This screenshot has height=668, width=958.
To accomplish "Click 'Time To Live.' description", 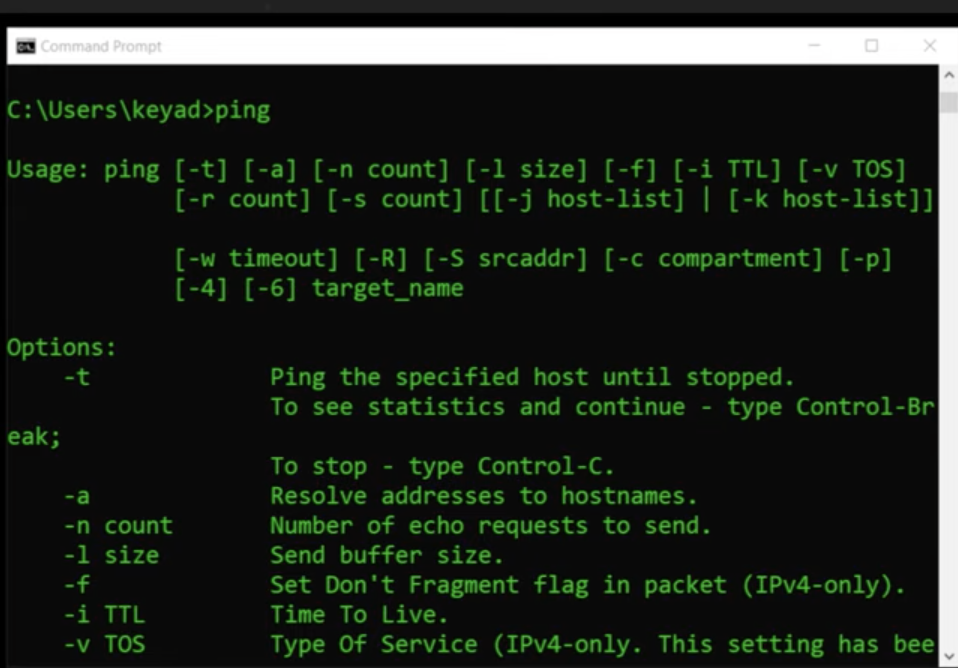I will [x=359, y=615].
